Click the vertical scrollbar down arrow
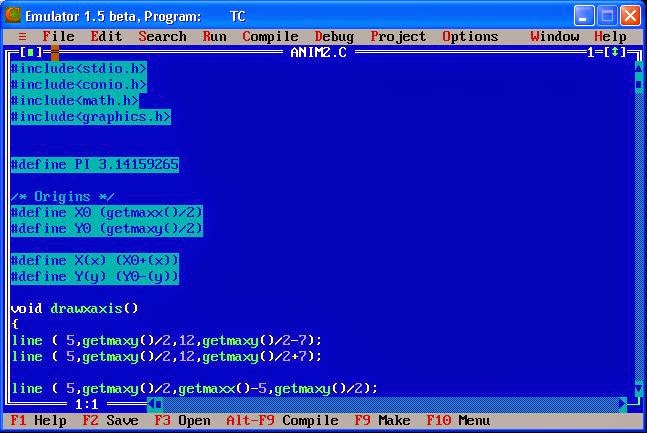 tap(638, 388)
